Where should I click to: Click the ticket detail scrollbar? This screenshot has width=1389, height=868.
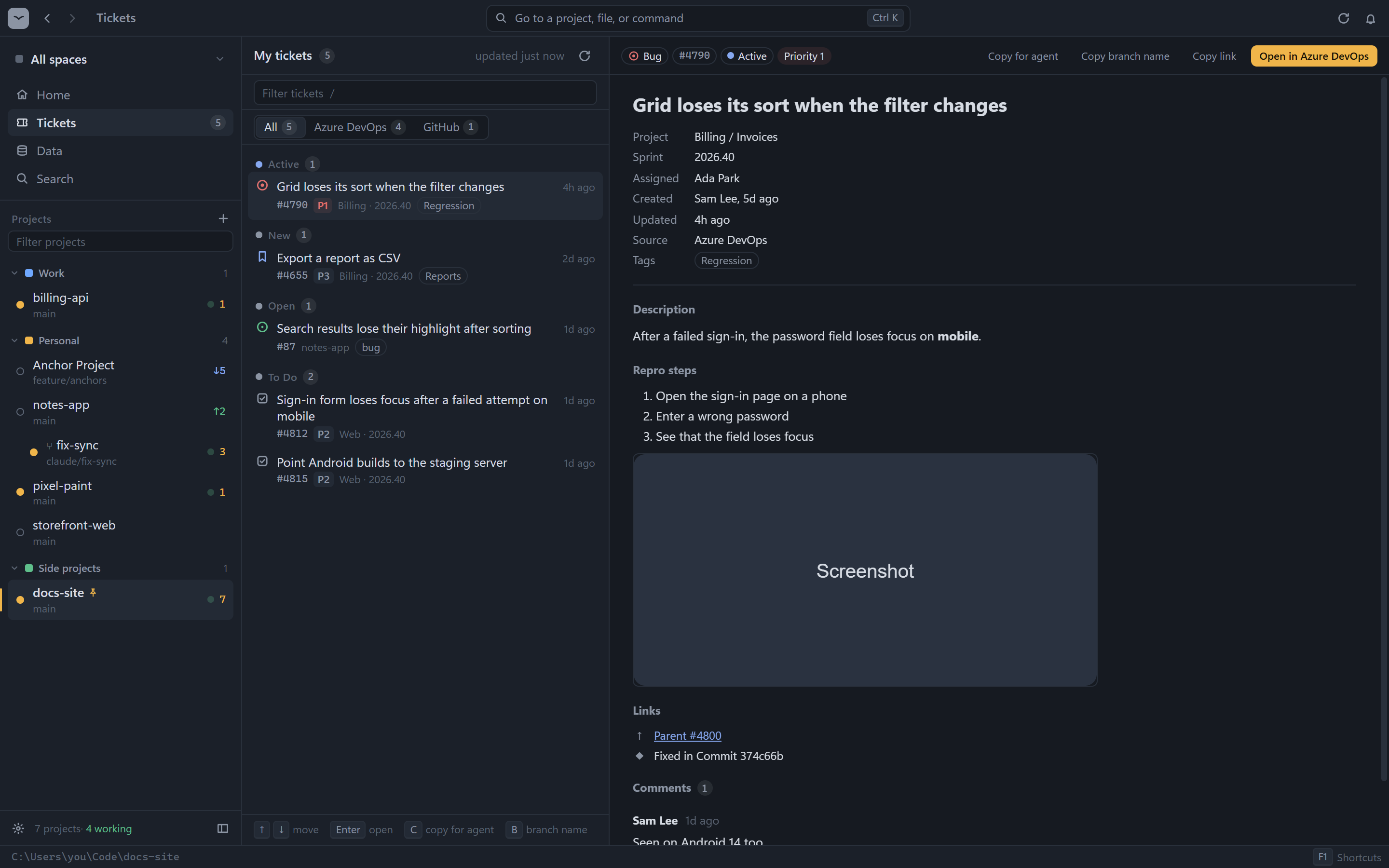point(1383,429)
